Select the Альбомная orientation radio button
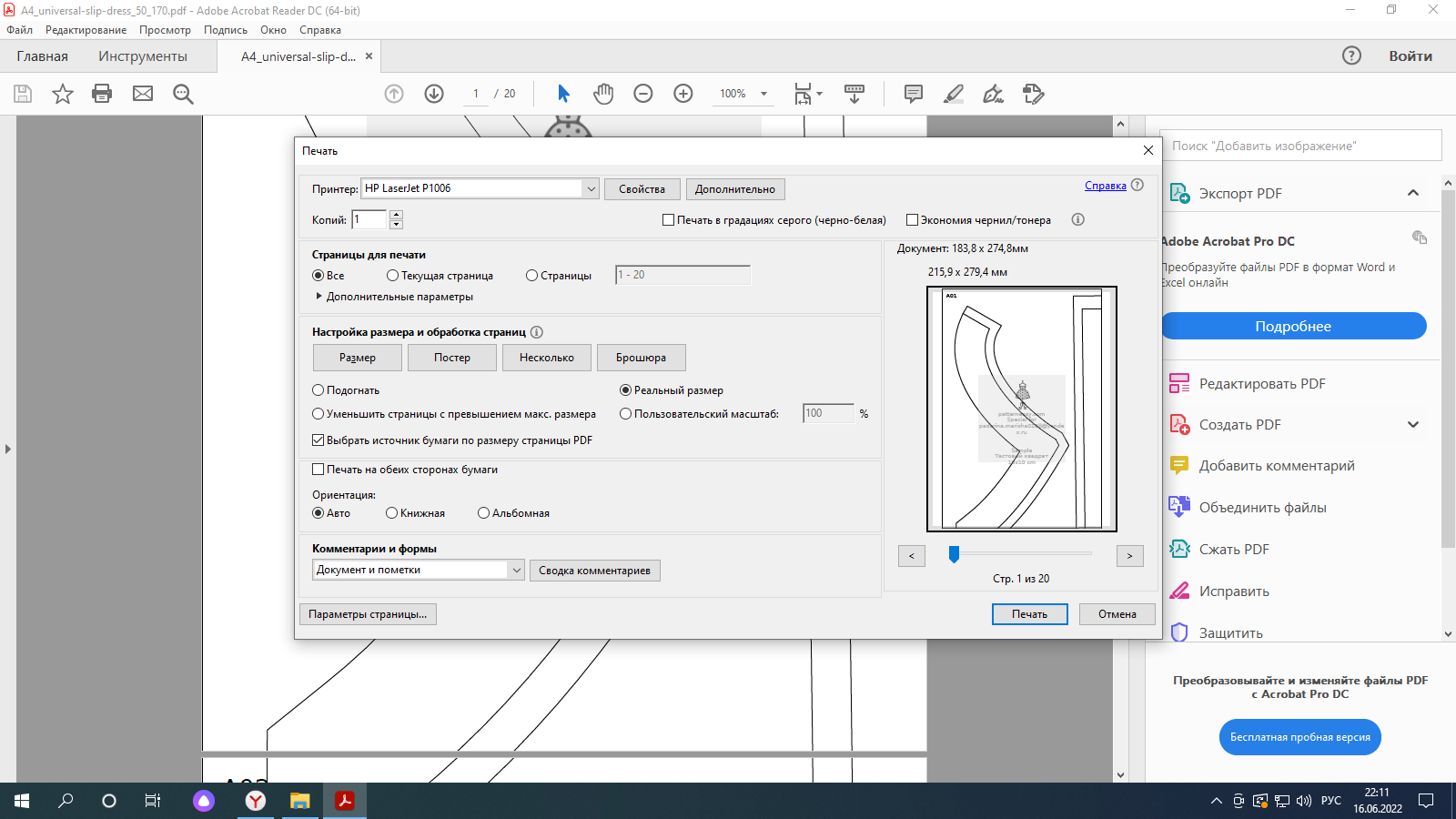This screenshot has width=1456, height=819. [484, 513]
